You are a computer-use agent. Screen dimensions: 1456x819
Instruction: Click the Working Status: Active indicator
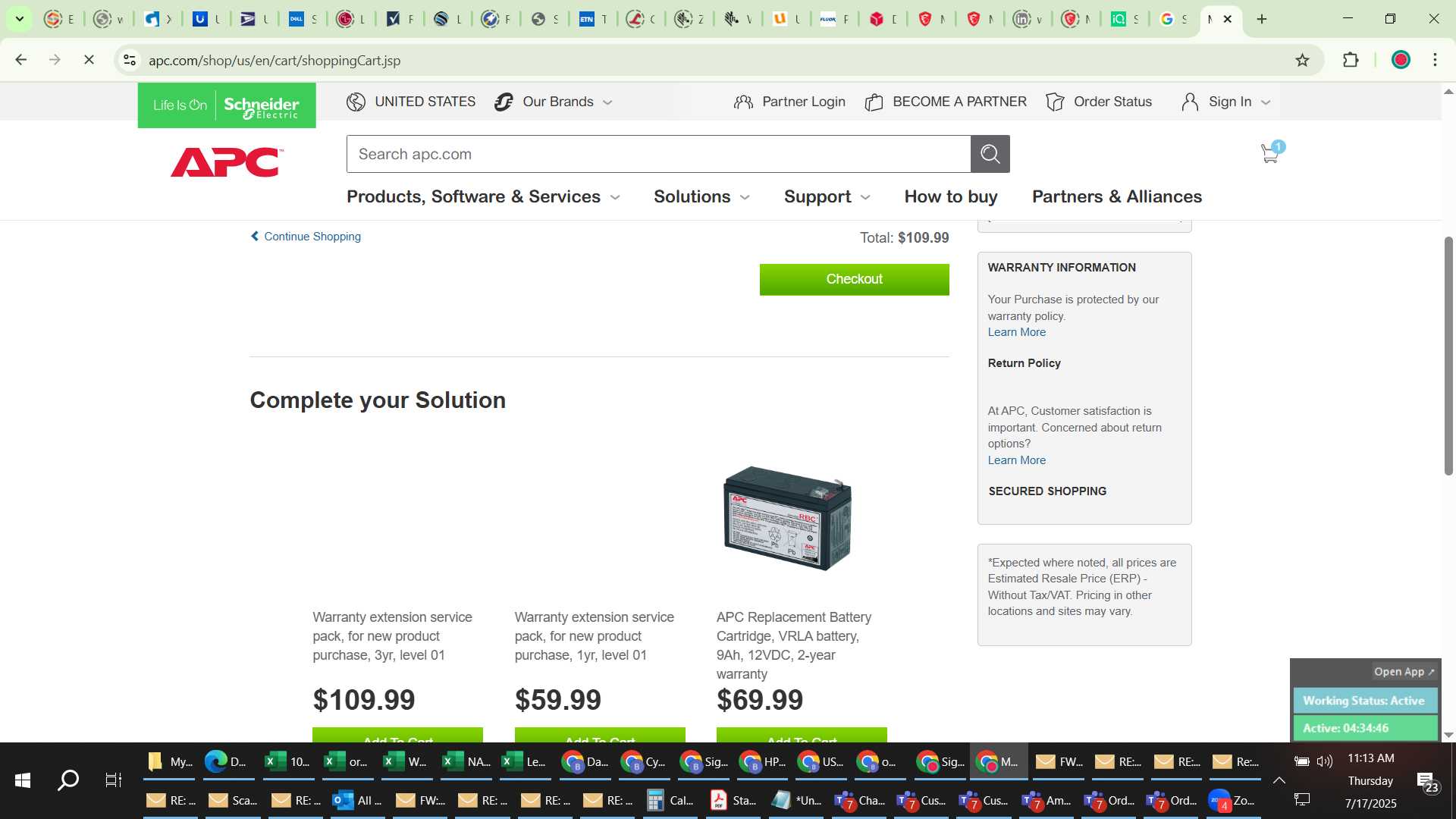point(1363,701)
